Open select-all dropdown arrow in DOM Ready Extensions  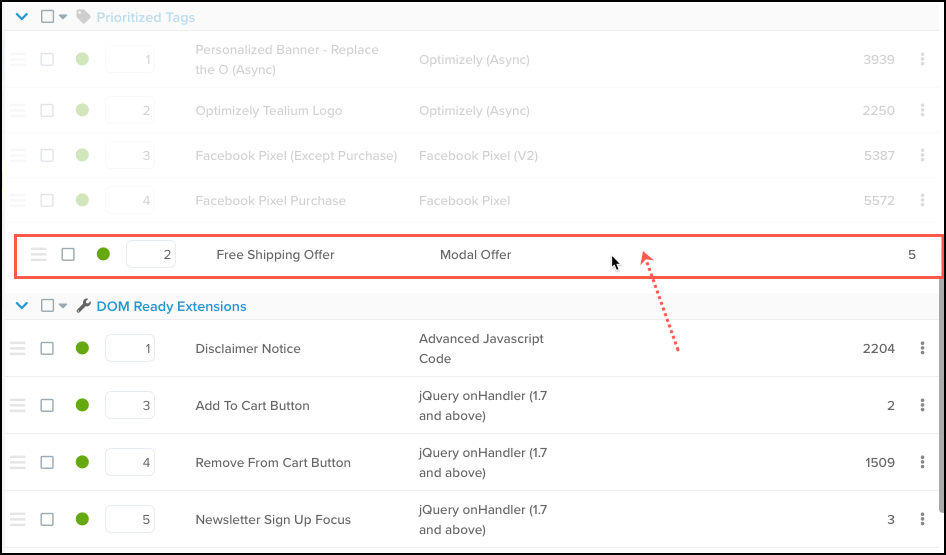point(62,307)
